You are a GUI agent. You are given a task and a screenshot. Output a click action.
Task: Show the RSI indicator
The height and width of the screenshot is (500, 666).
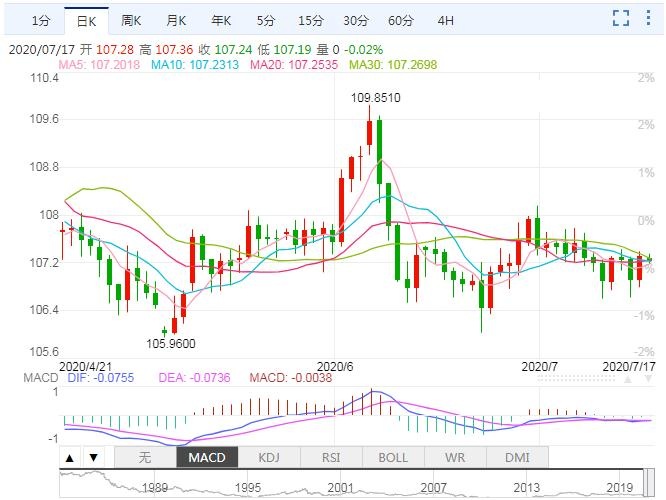point(331,458)
